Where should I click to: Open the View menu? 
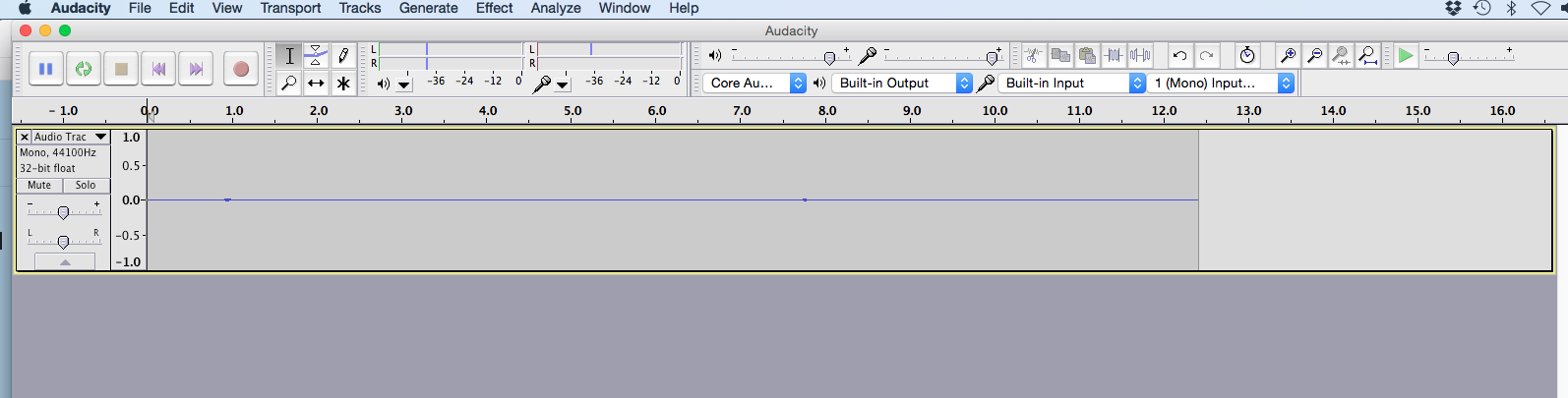[x=227, y=8]
